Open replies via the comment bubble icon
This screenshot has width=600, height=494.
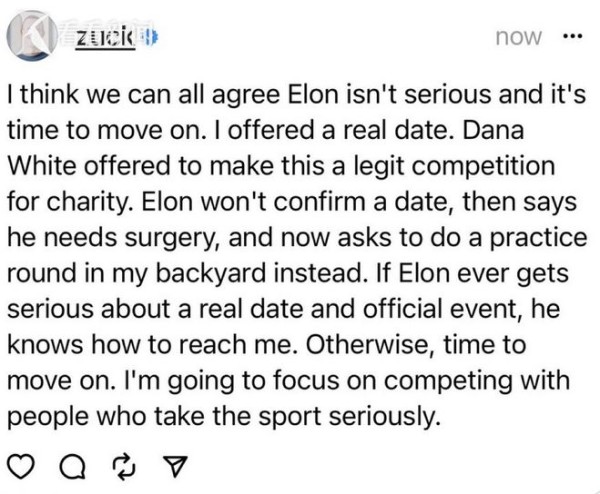[73, 468]
